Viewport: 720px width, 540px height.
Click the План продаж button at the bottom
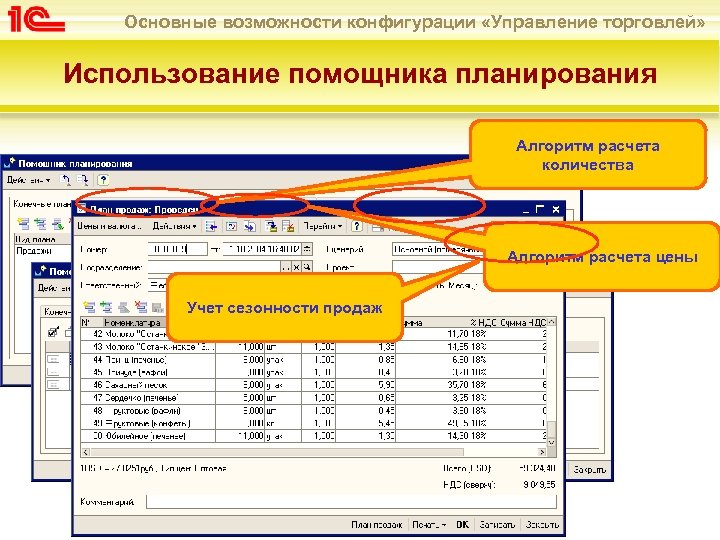coord(377,524)
